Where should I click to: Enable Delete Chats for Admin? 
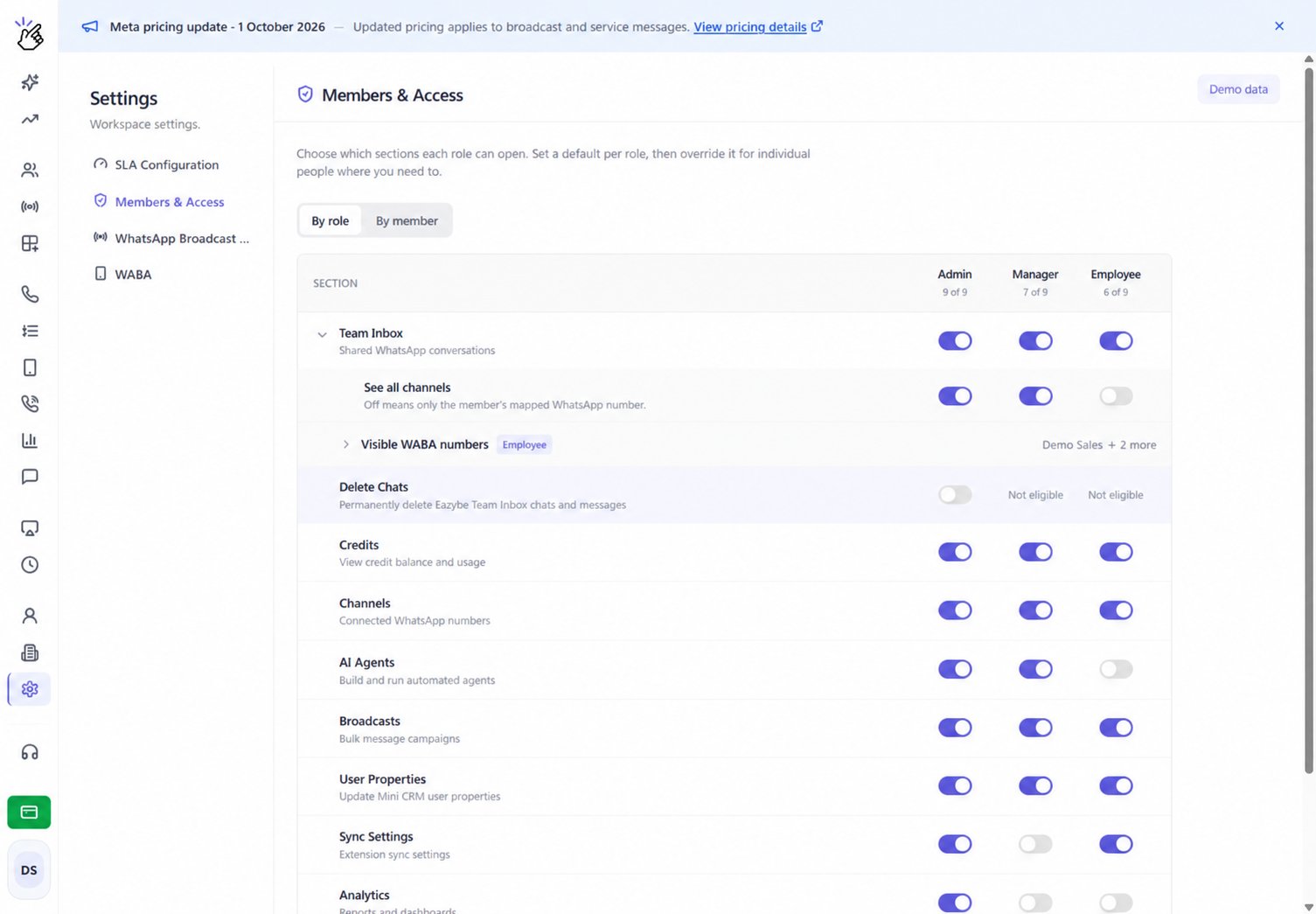pos(955,495)
